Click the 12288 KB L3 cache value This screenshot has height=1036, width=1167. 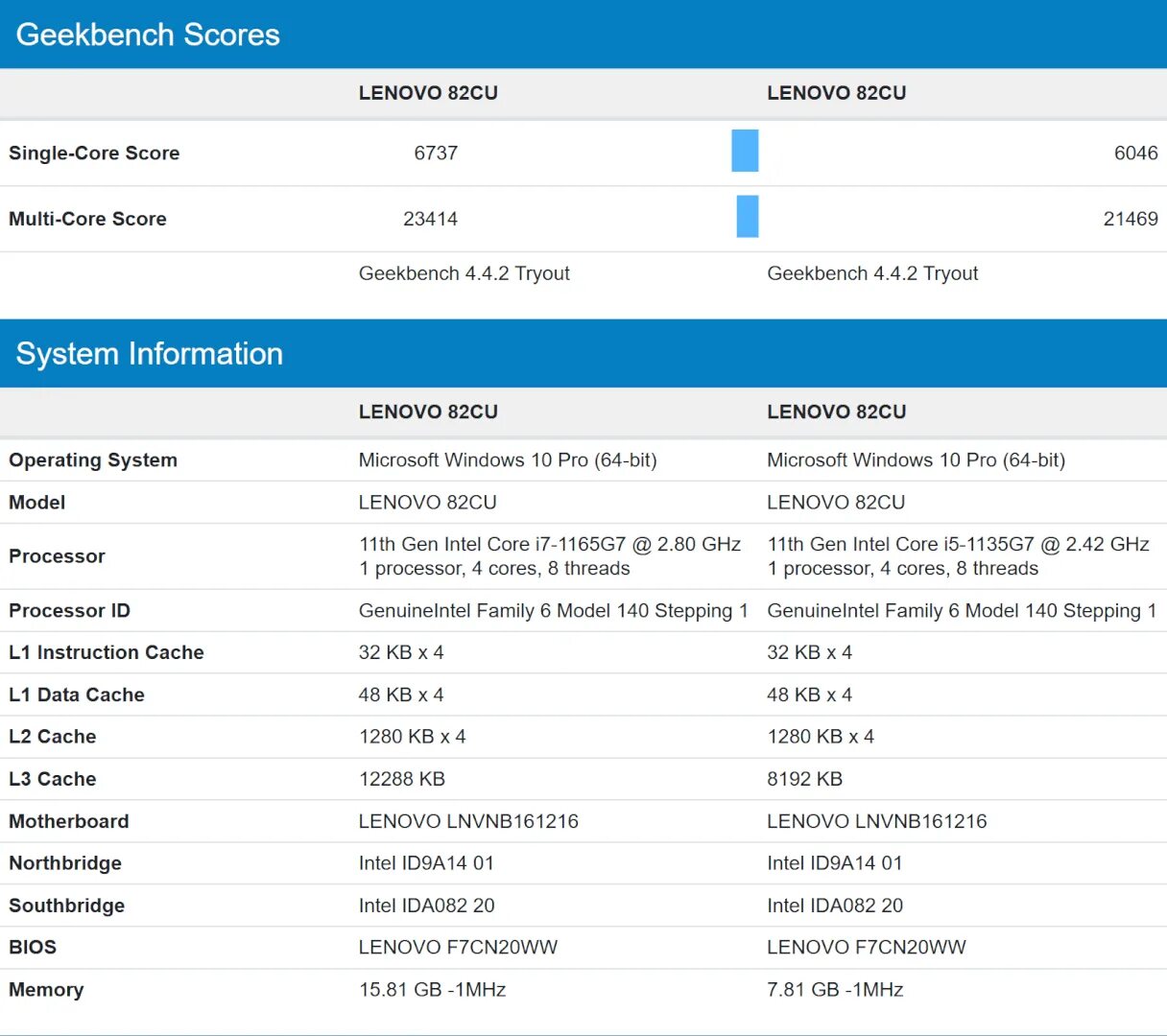tap(402, 779)
